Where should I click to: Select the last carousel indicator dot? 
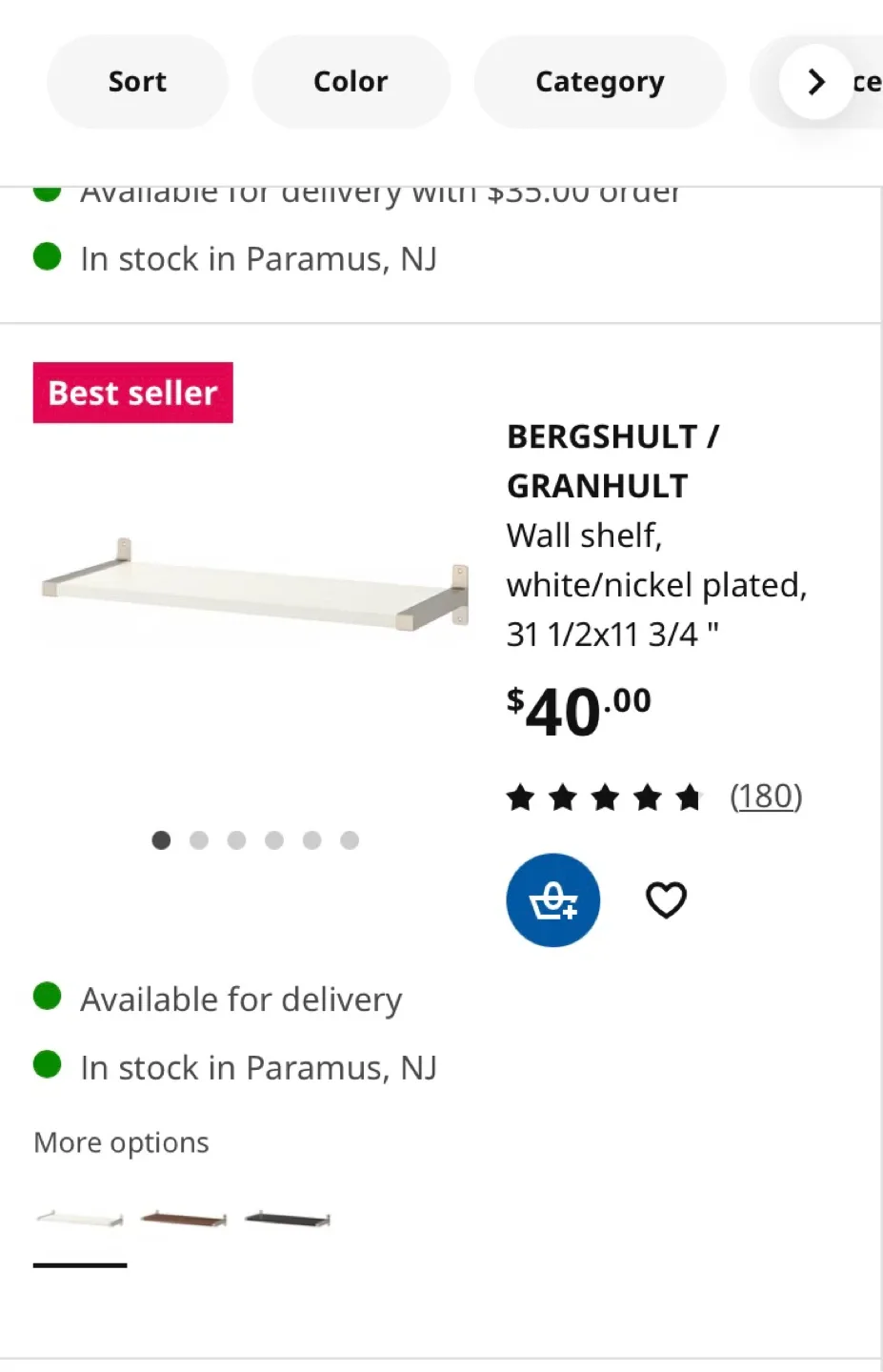349,840
